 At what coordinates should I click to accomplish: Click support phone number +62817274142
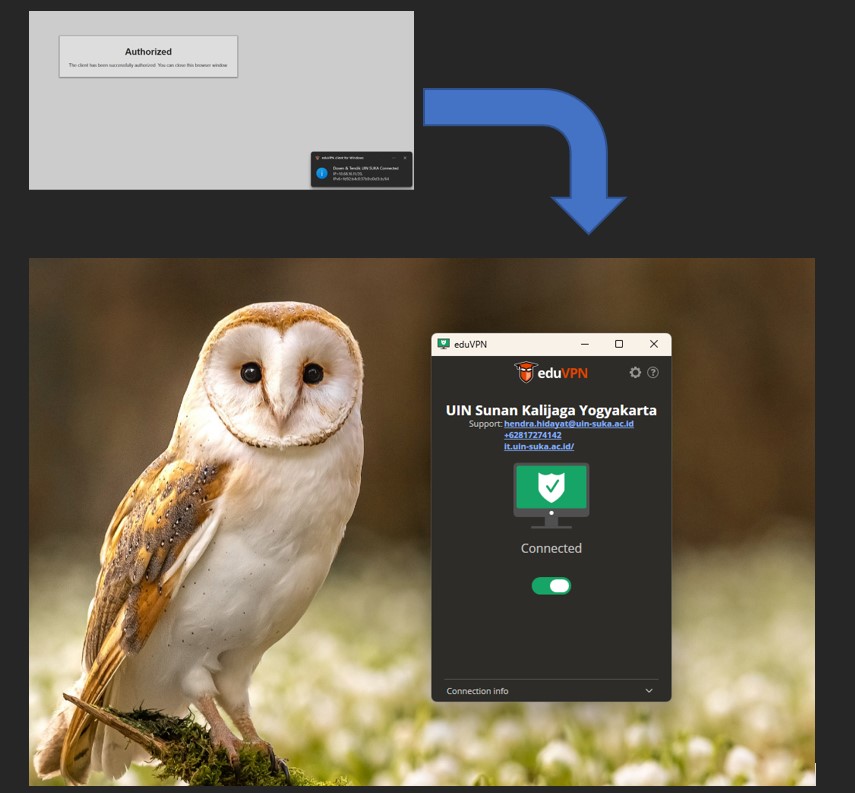[533, 435]
